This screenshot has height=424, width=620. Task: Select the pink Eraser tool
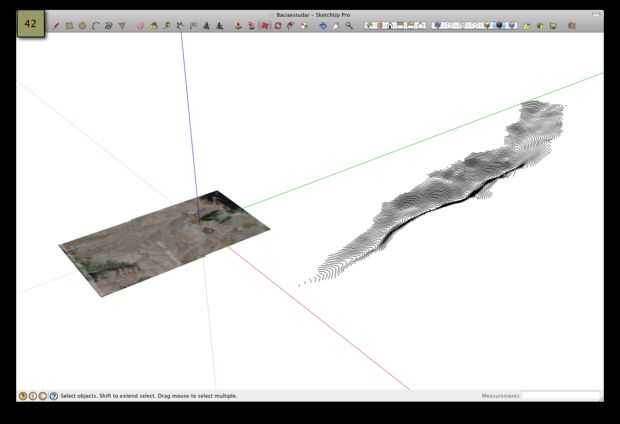[x=140, y=26]
